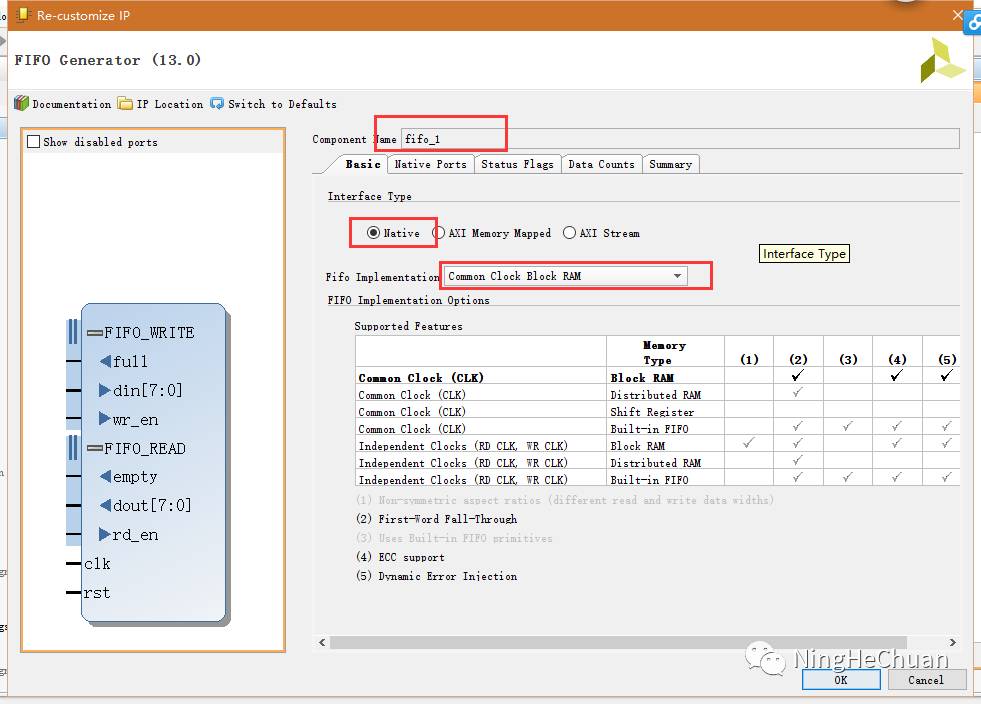Click the Component Name input field

tap(680, 139)
